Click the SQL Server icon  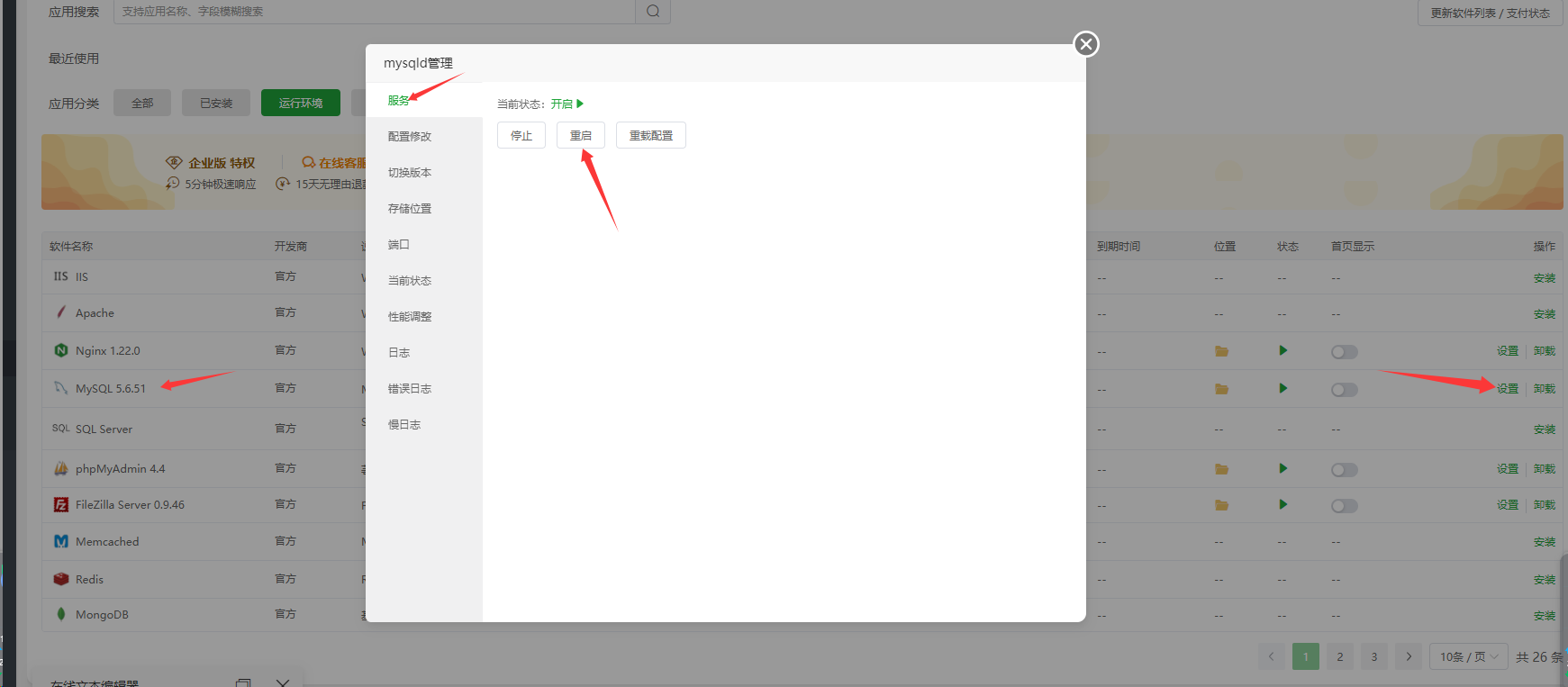[60, 429]
